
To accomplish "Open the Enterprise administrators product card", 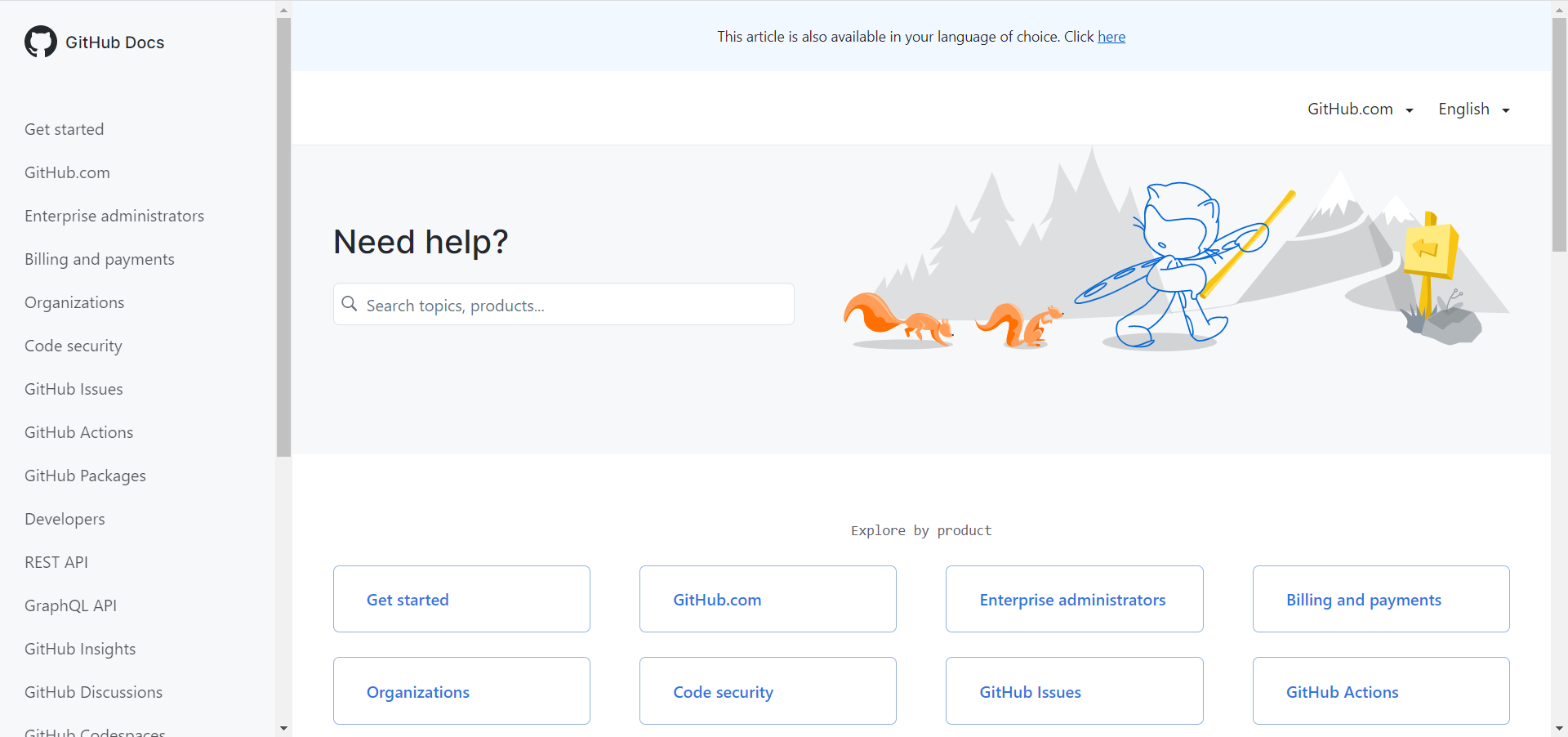I will click(x=1075, y=599).
